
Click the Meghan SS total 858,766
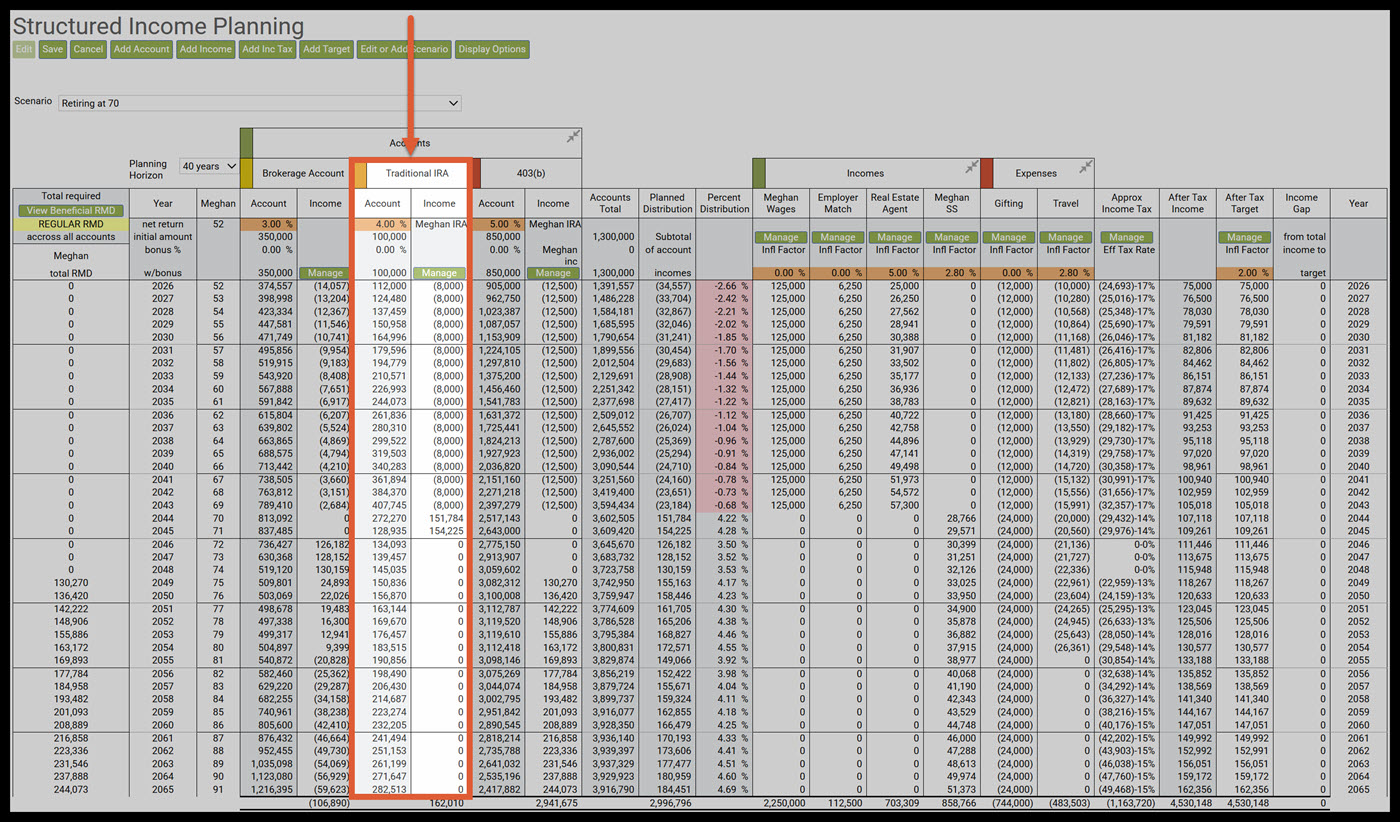tap(957, 802)
